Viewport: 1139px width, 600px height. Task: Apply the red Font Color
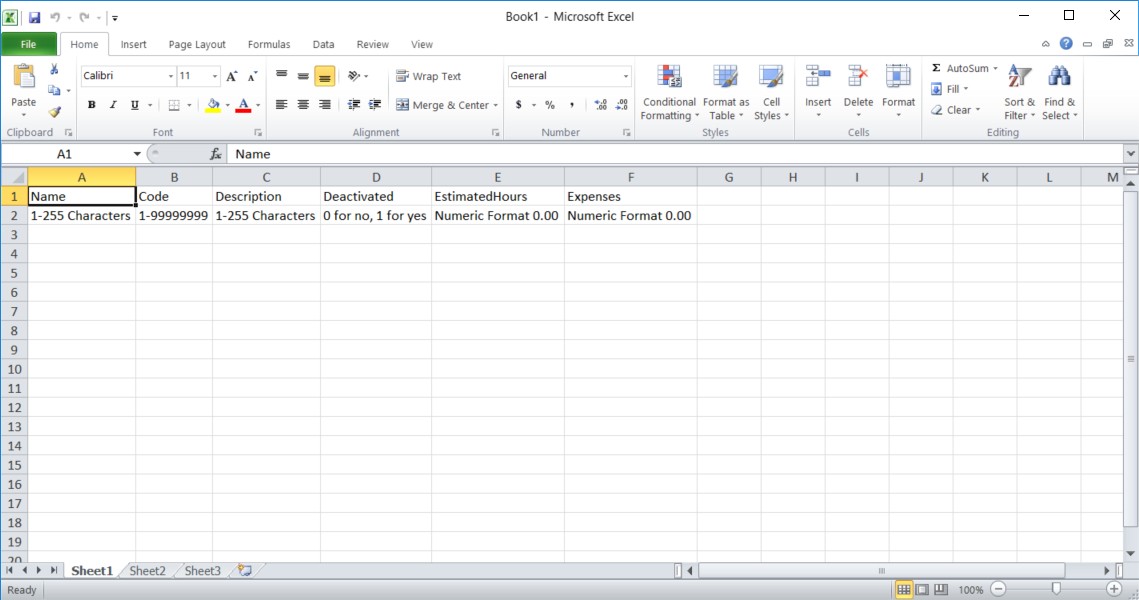tap(243, 105)
